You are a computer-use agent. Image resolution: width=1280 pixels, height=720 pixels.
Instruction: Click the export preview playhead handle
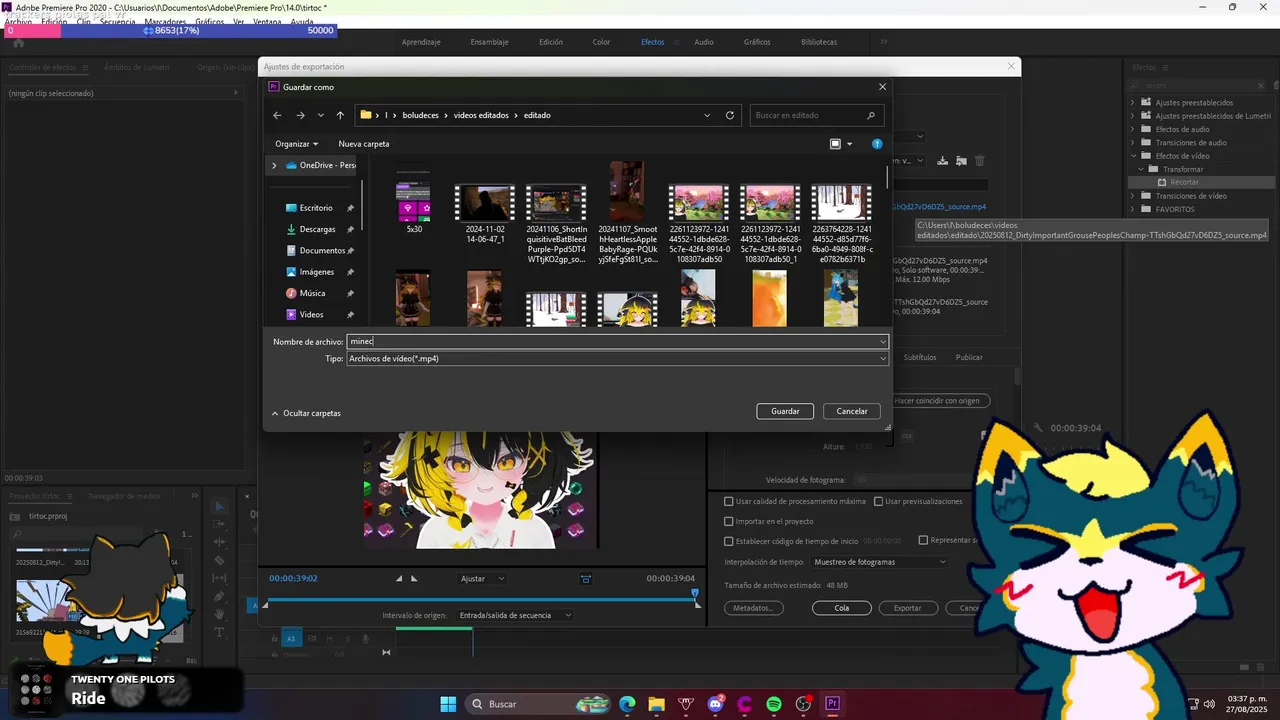(x=696, y=593)
